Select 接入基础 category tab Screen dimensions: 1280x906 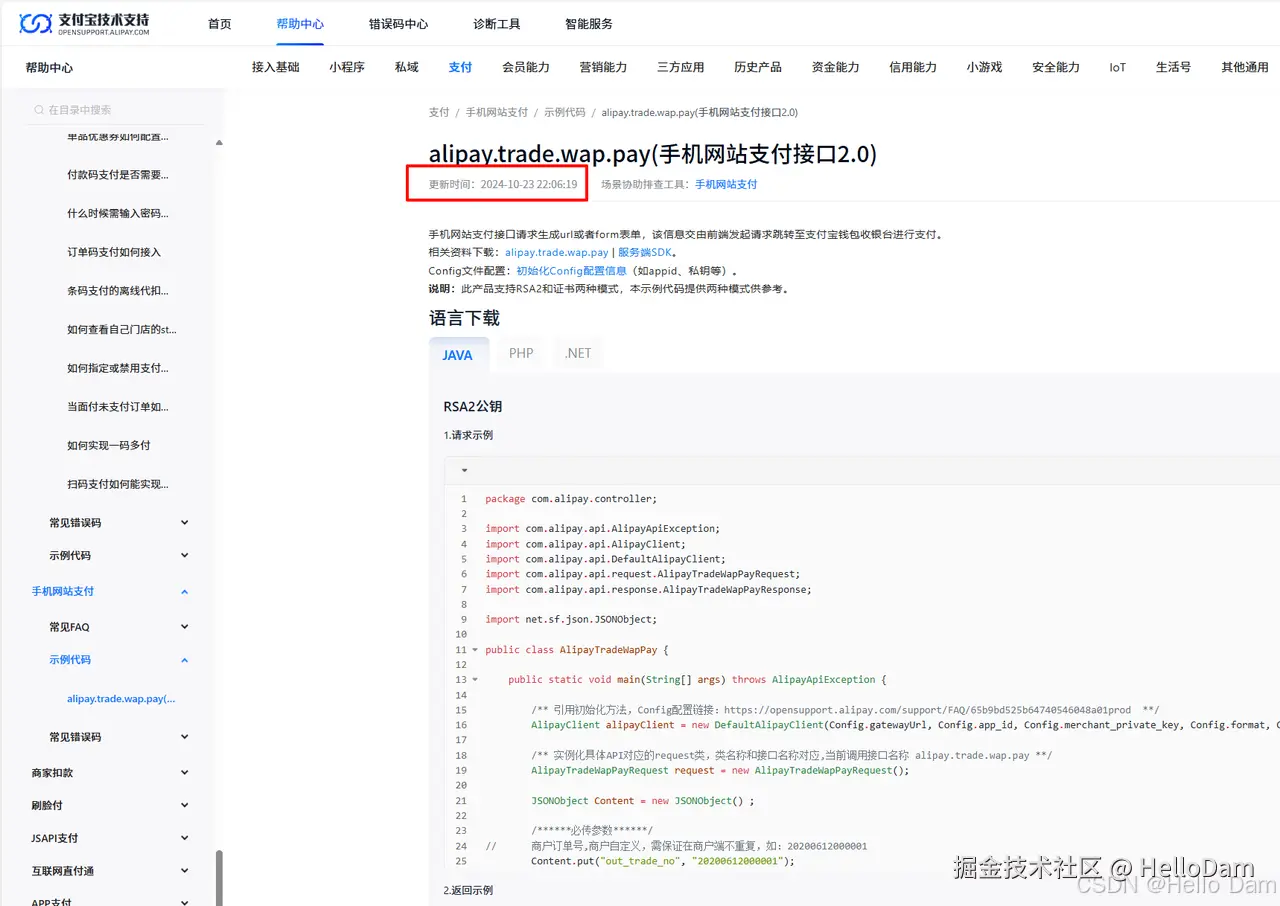click(x=276, y=67)
